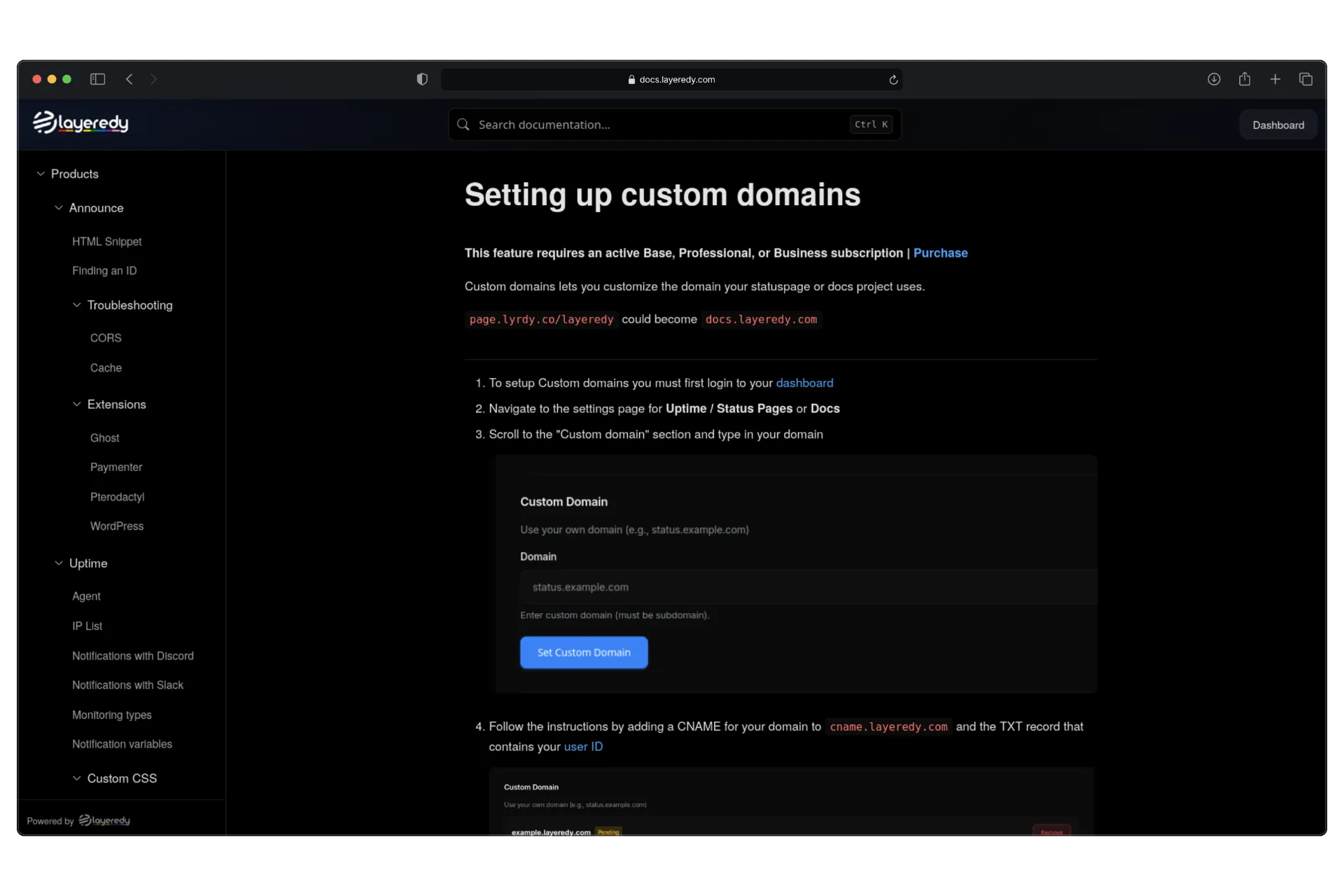Open the IP List page
1344x896 pixels.
[x=87, y=626]
